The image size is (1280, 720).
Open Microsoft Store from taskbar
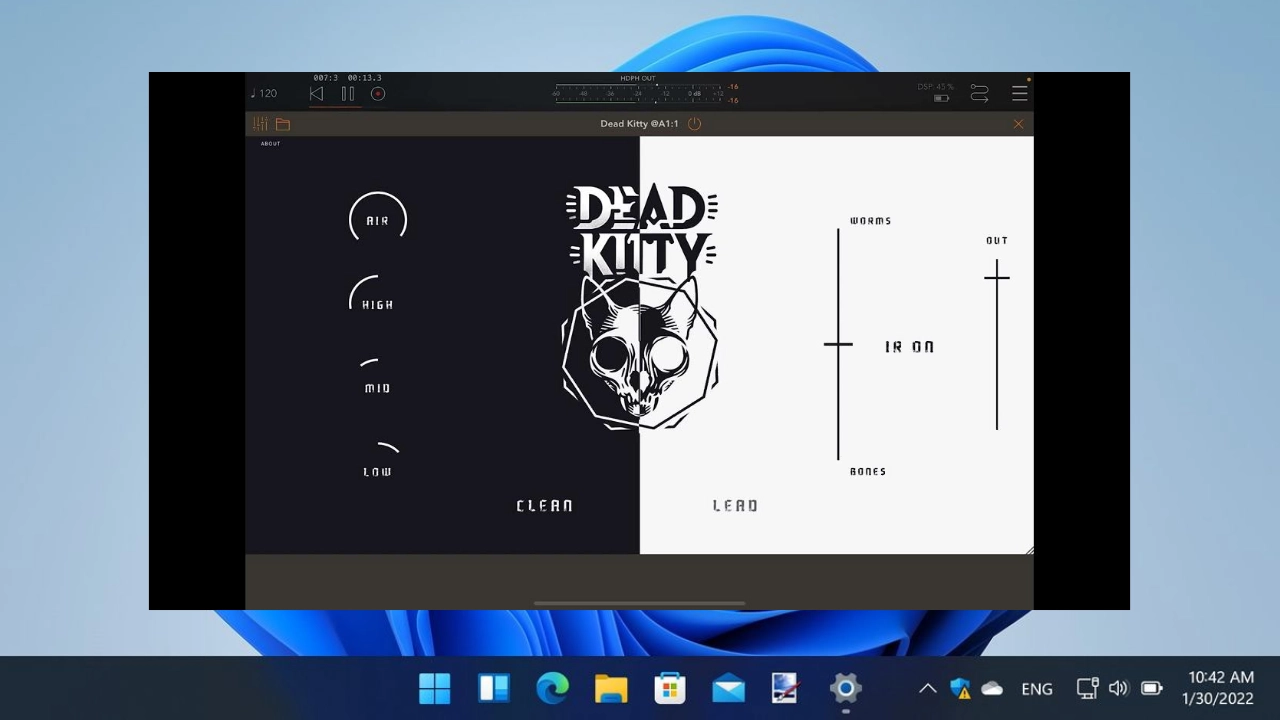[670, 688]
